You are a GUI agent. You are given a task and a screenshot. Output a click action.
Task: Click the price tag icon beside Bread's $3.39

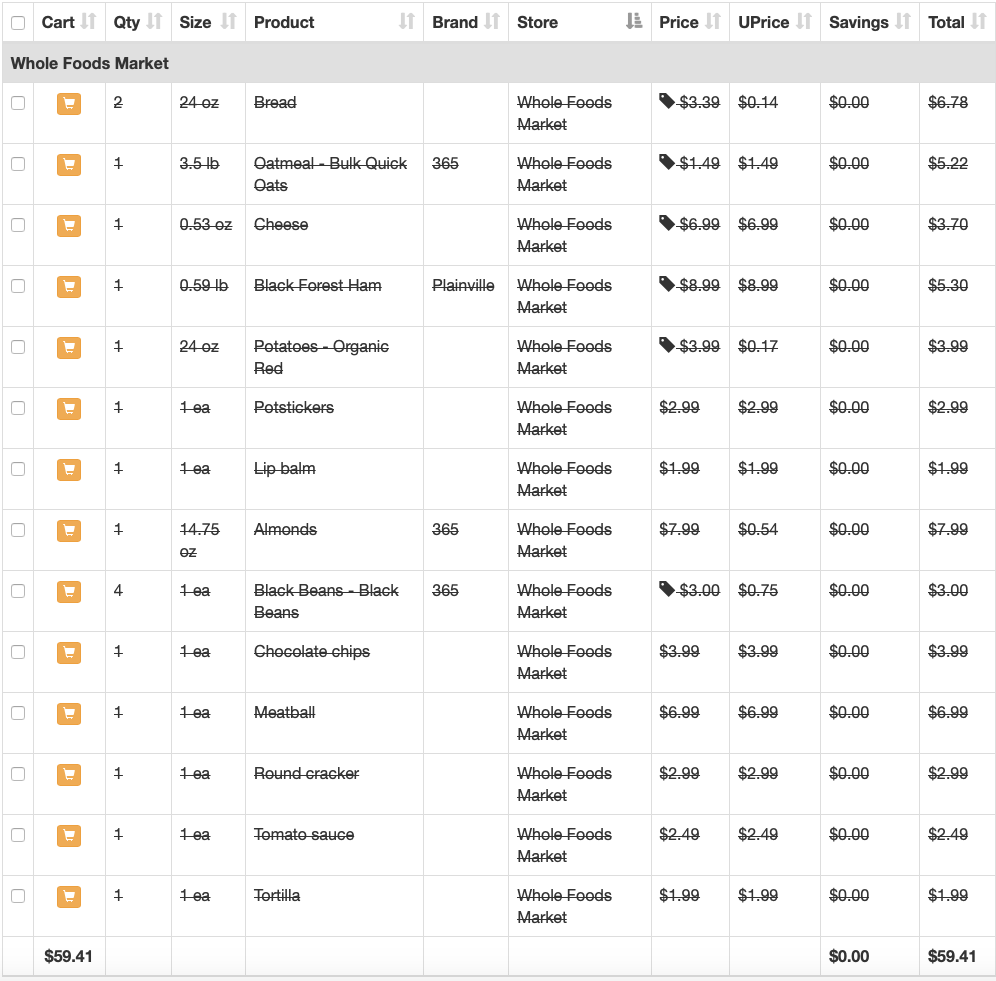click(x=666, y=101)
